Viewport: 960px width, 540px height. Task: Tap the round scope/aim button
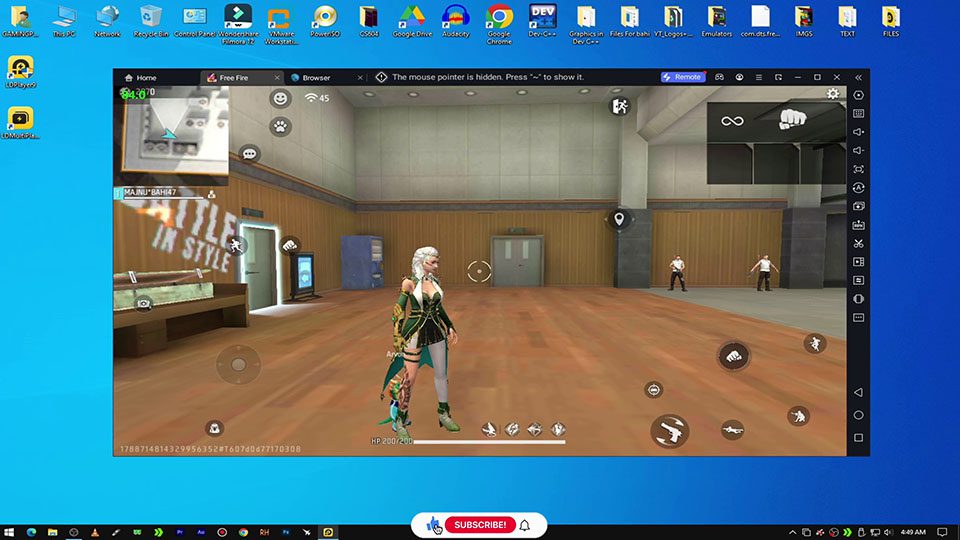point(654,390)
